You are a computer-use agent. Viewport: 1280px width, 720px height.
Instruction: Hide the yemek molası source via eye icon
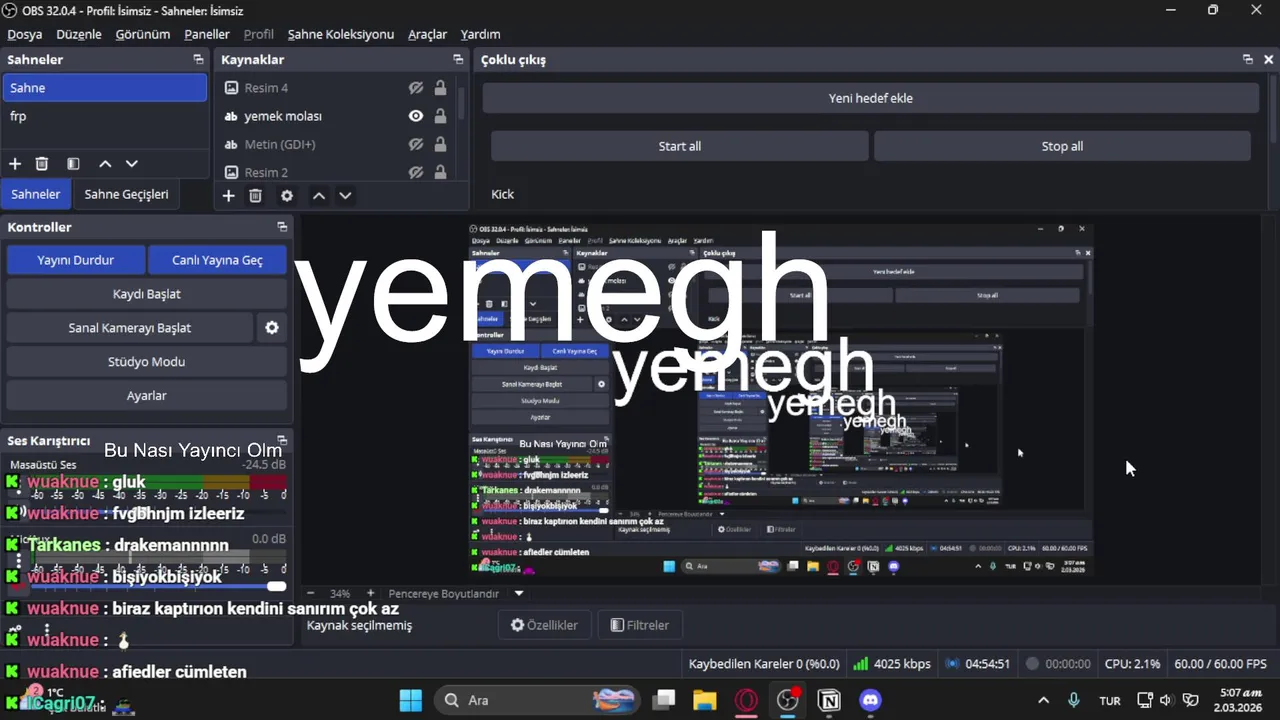coord(416,116)
